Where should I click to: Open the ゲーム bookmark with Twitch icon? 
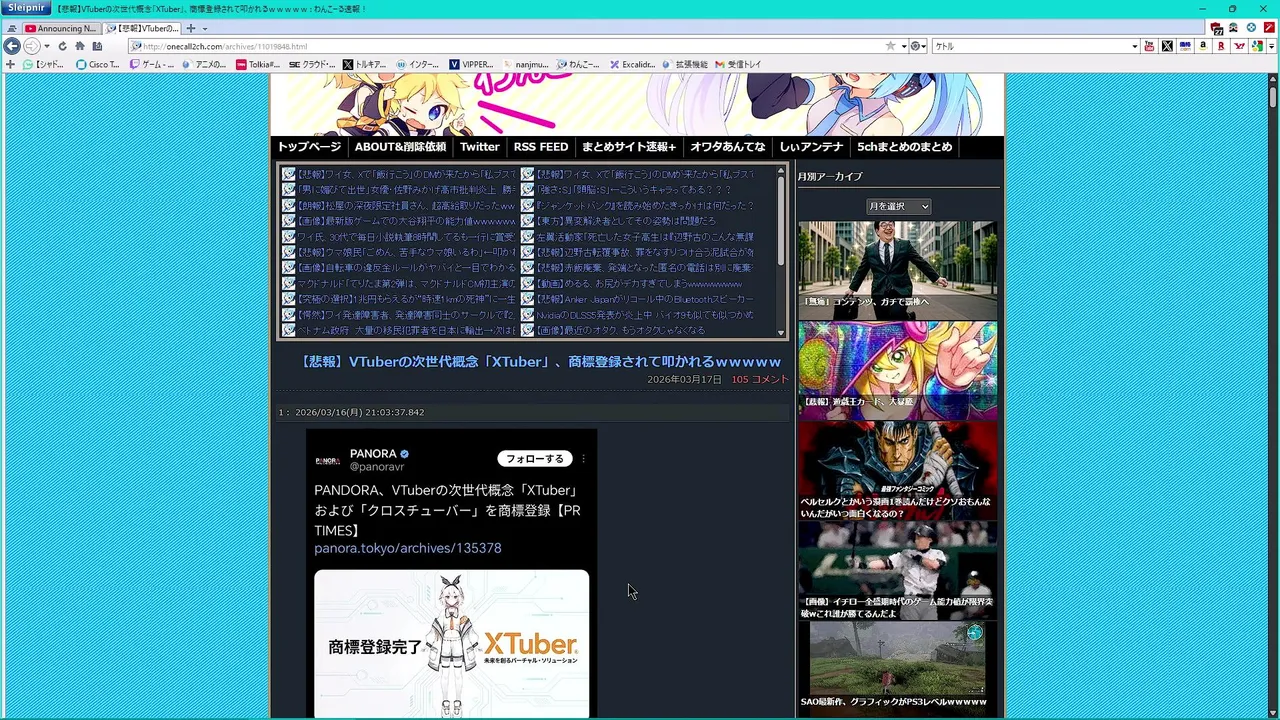coord(153,64)
